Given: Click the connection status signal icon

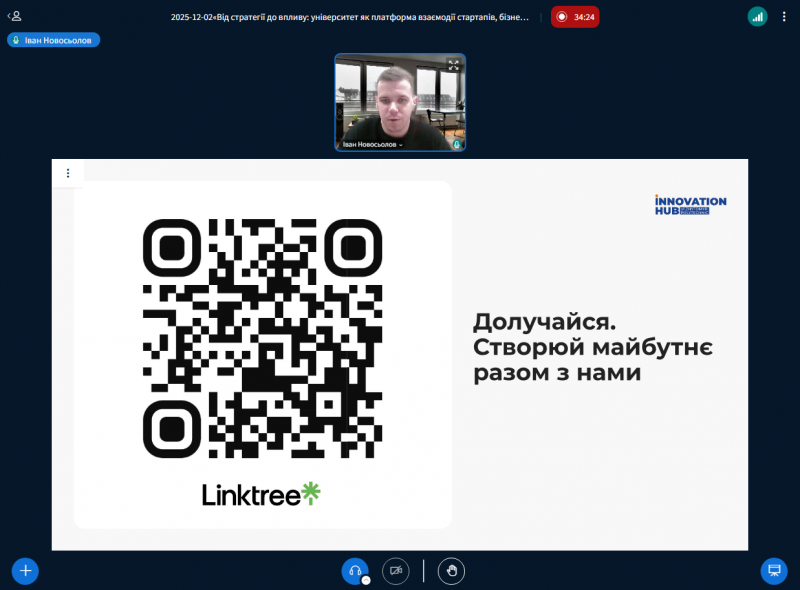Looking at the screenshot, I should [x=757, y=16].
